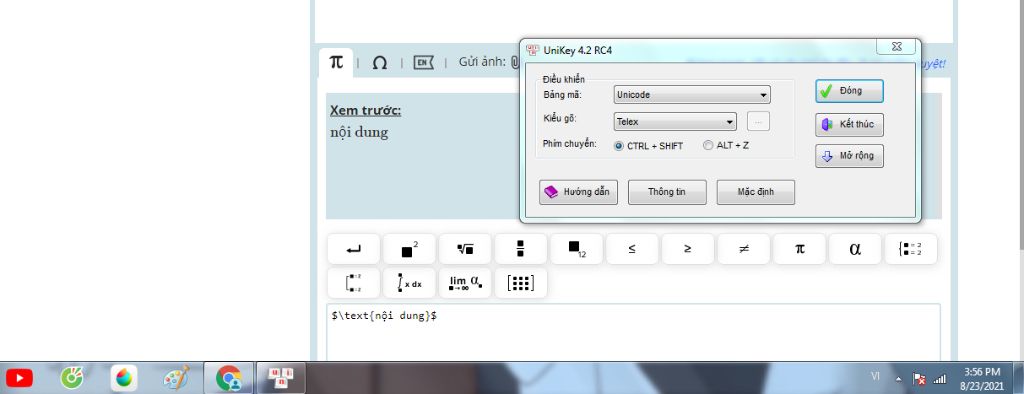Insert the subscript 12 template
The width and height of the screenshot is (1024, 394).
pos(577,249)
